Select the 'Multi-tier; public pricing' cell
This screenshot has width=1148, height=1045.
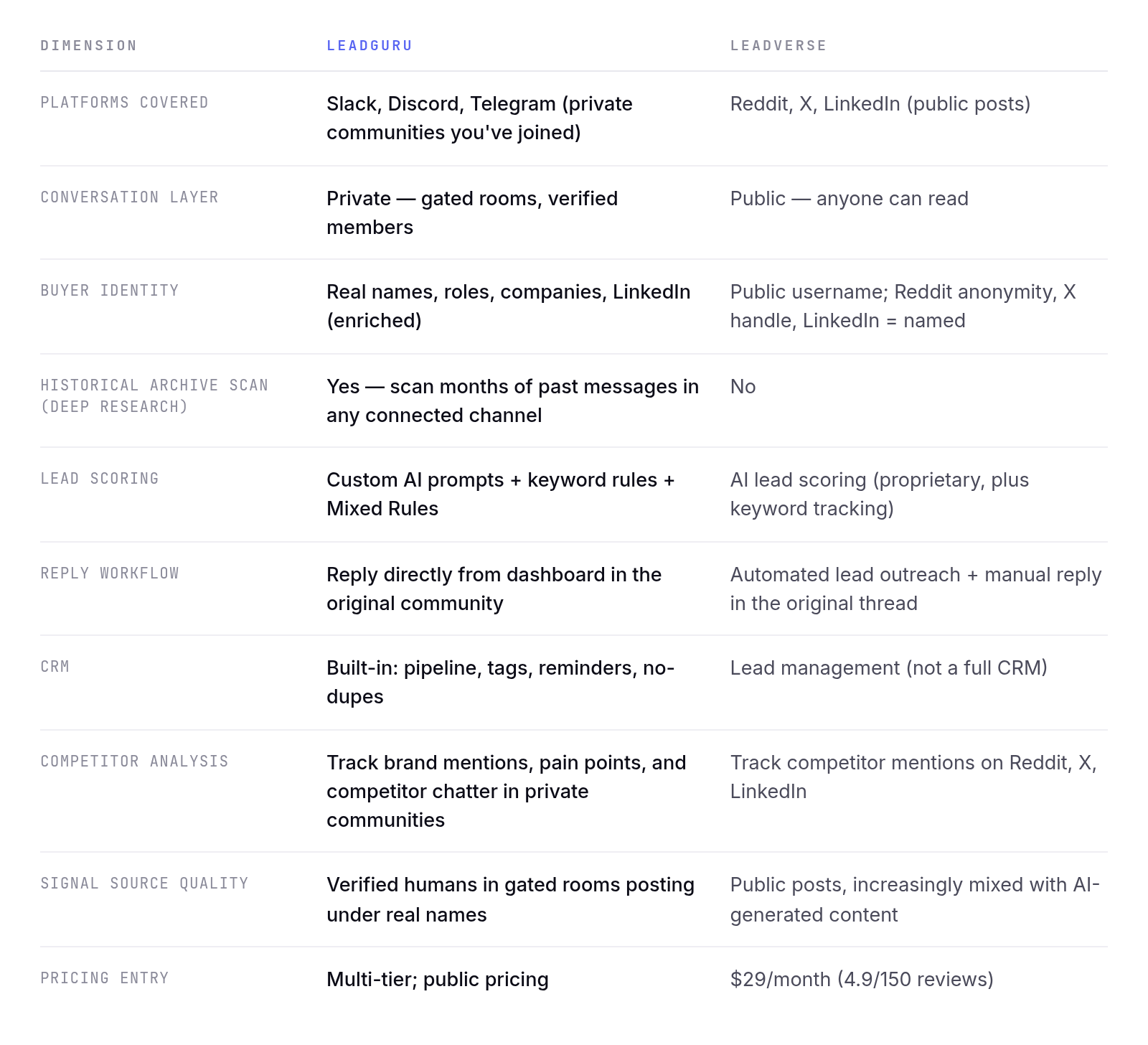438,980
